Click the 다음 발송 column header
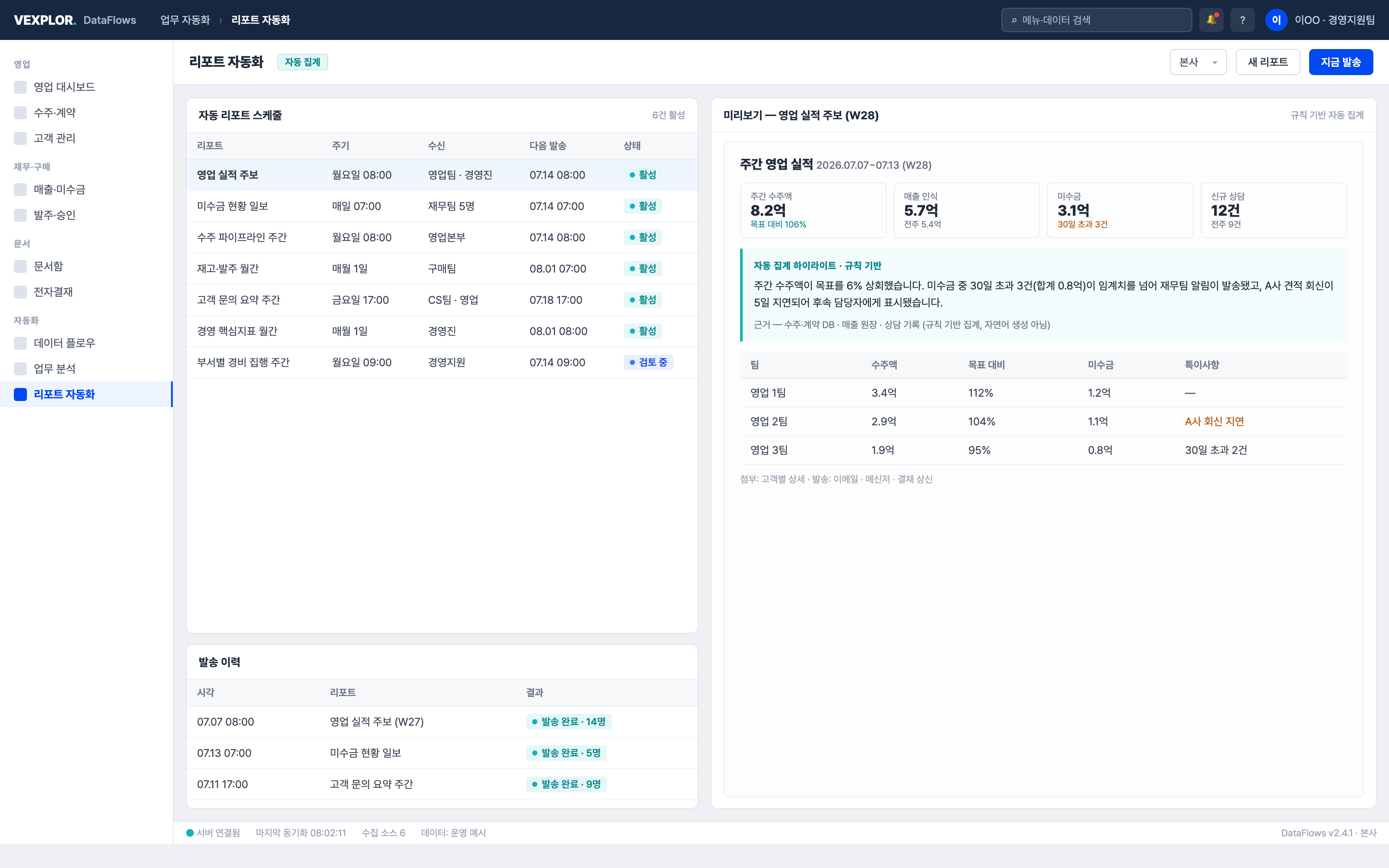Screen dimensions: 1389x868 547,146
